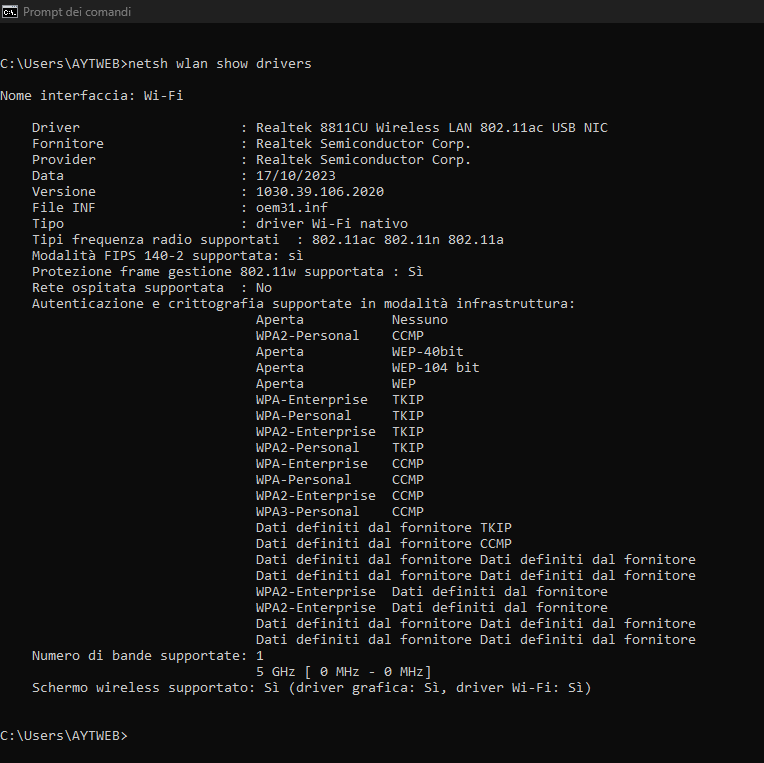This screenshot has width=764, height=763.
Task: Click the 'netsh wlan show drivers' command text
Action: point(219,64)
